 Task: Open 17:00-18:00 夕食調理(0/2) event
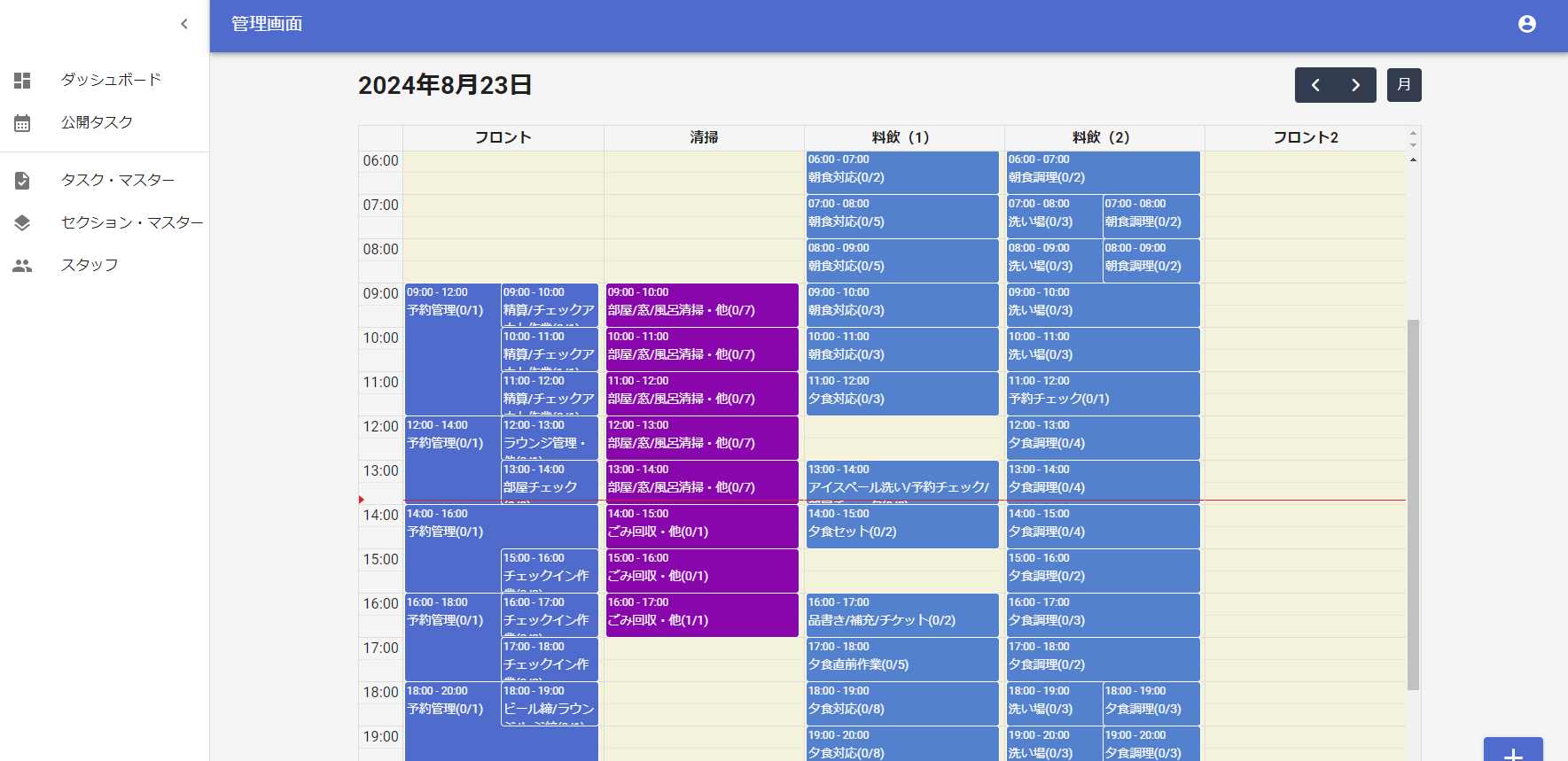pyautogui.click(x=1103, y=660)
